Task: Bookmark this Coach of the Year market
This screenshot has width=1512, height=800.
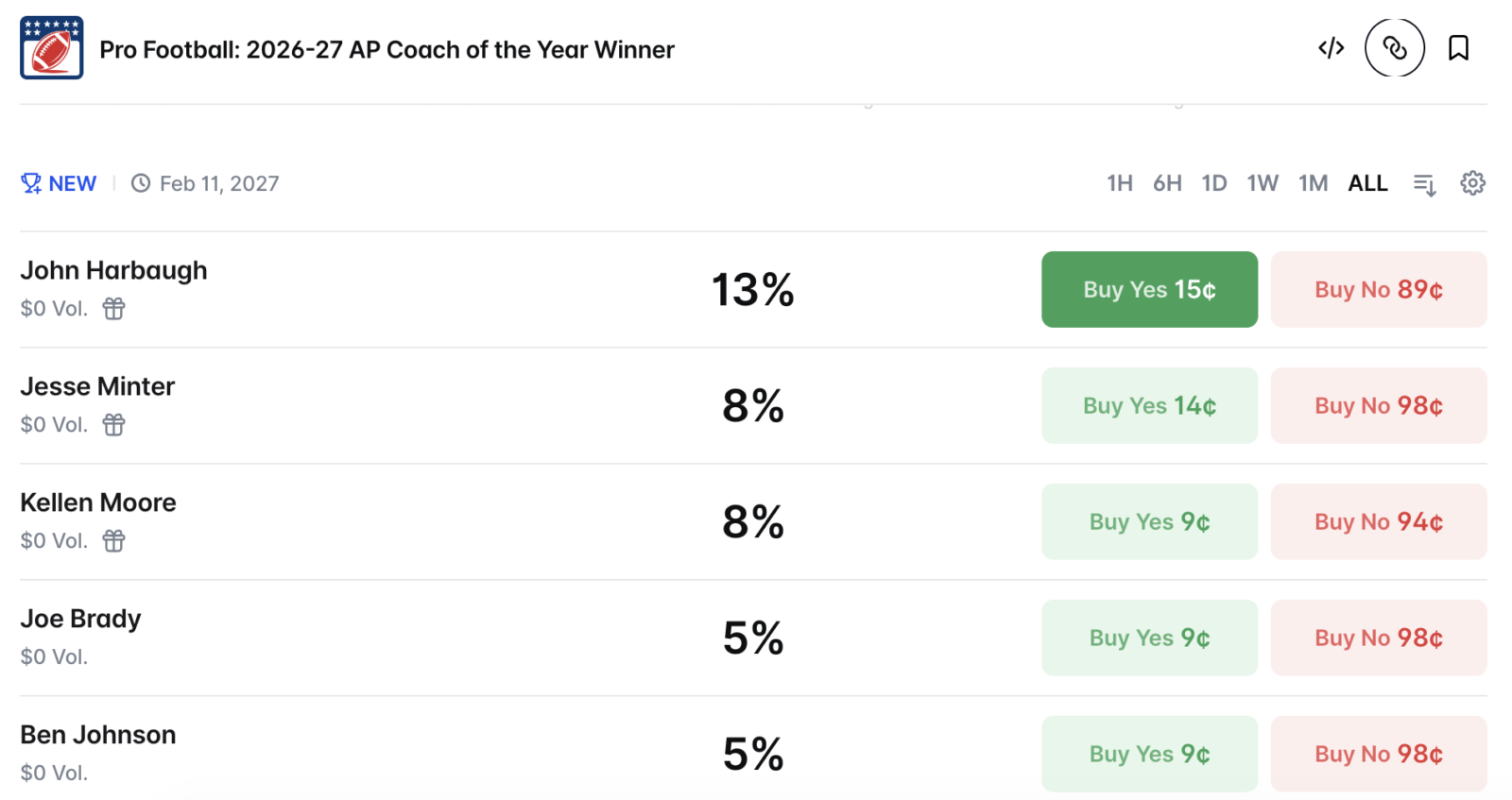Action: 1458,48
